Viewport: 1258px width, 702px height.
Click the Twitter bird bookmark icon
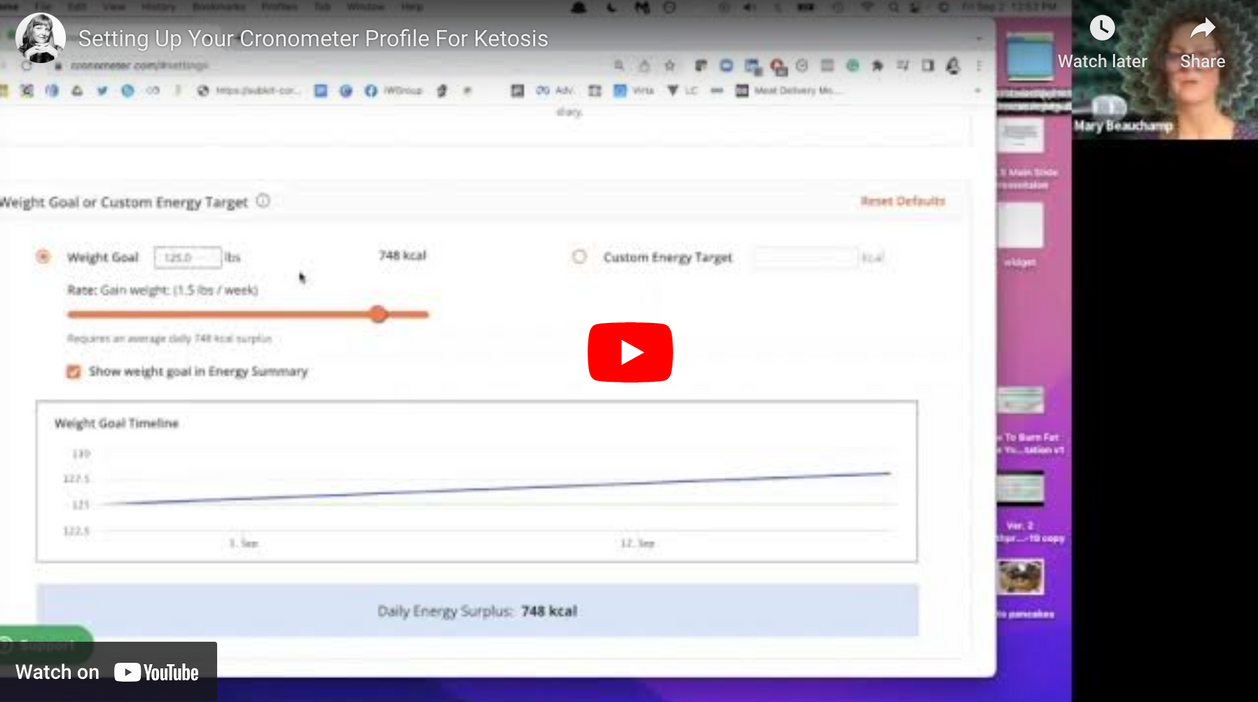[x=102, y=91]
